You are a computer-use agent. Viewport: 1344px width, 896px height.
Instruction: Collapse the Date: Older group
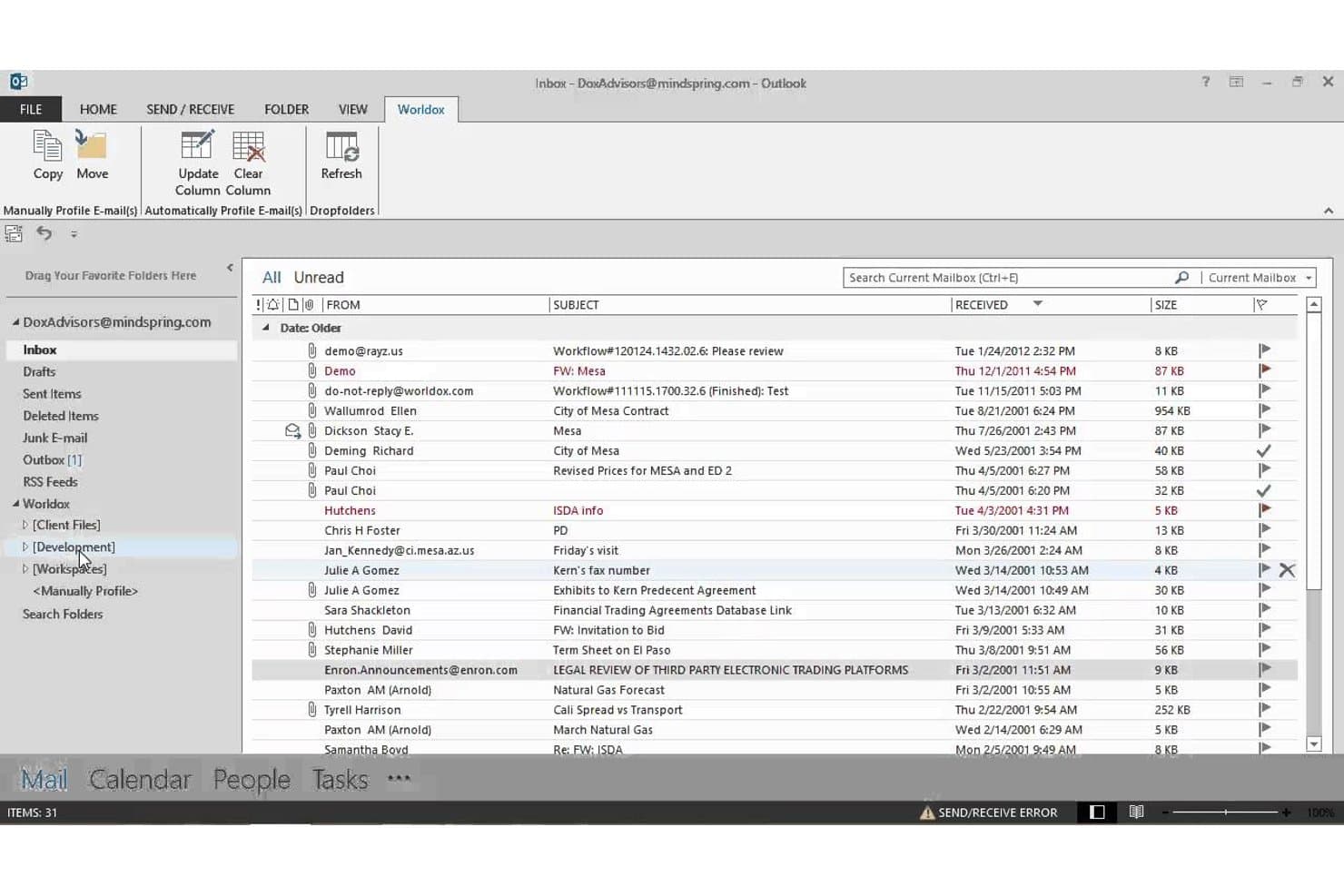[266, 328]
